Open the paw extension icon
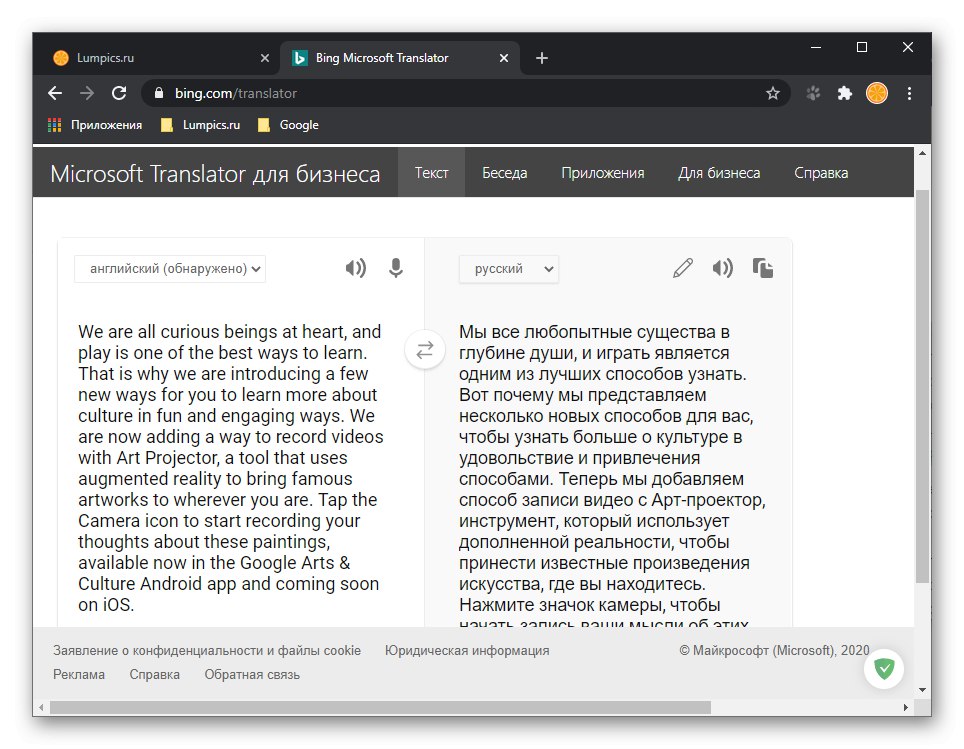 coord(813,93)
